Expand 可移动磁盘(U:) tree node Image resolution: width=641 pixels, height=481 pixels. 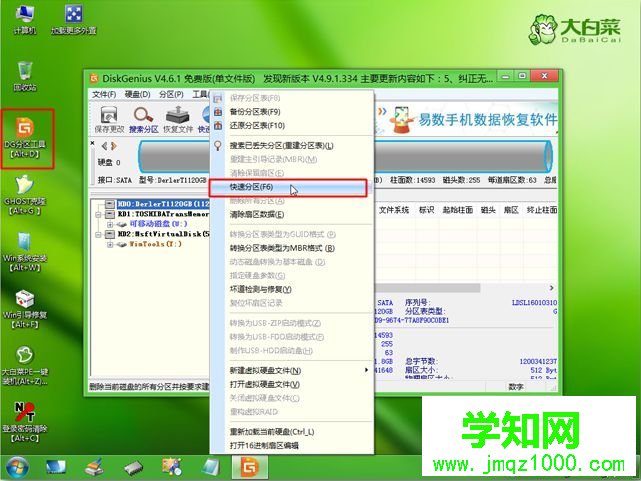110,224
